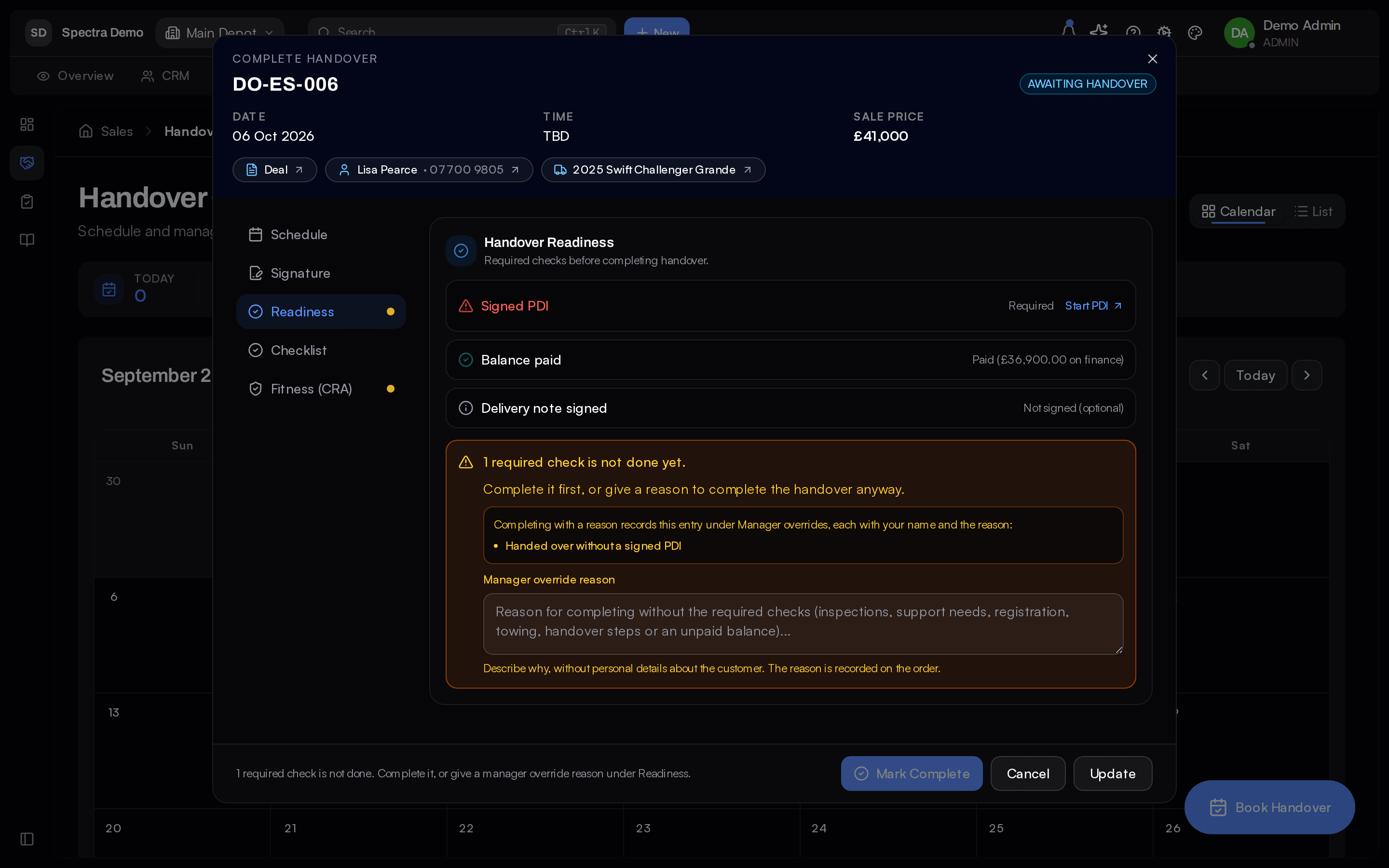Open the CRM nav item
This screenshot has width=1389, height=868.
click(165, 76)
